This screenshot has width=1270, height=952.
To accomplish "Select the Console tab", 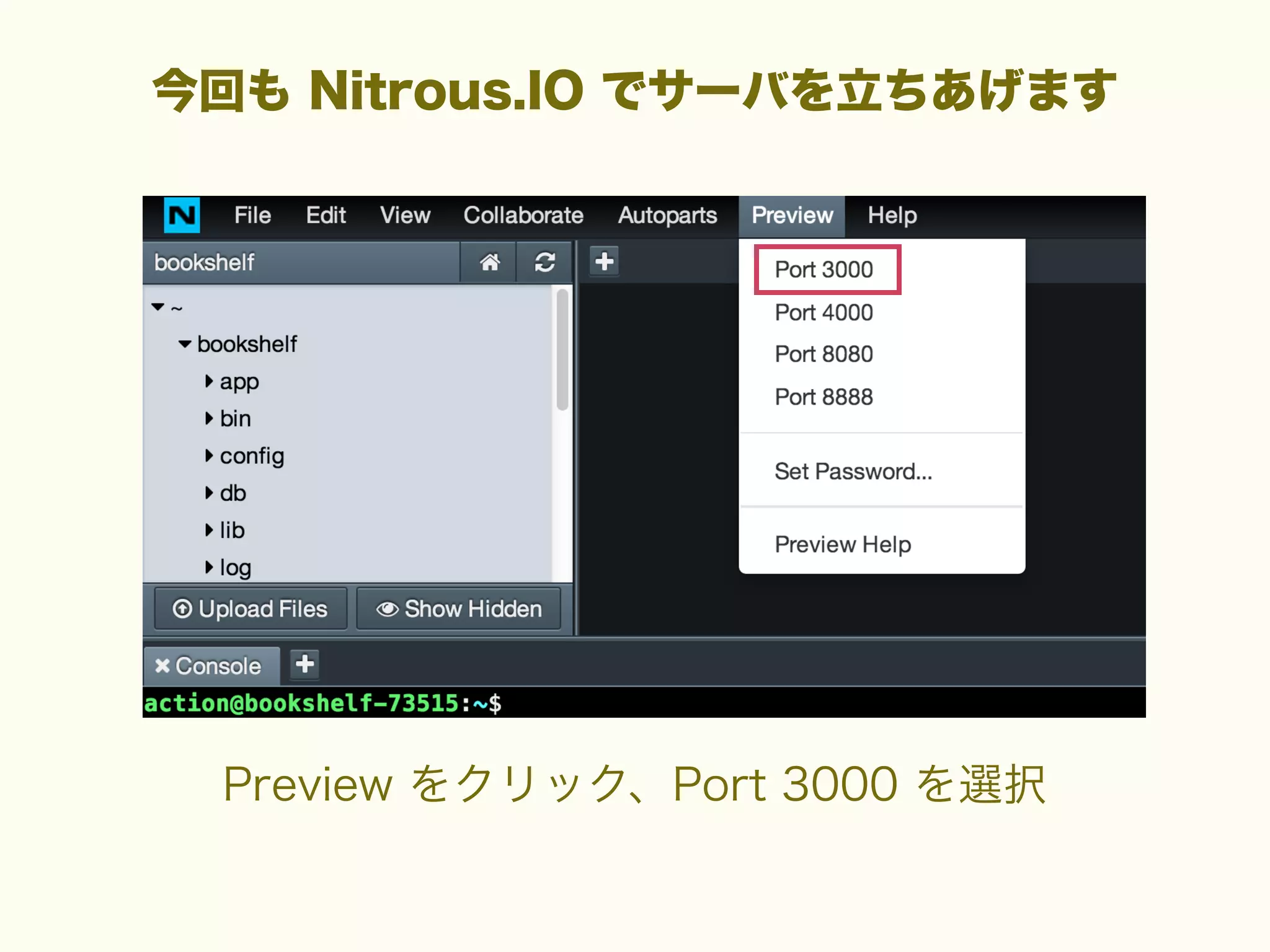I will 211,666.
